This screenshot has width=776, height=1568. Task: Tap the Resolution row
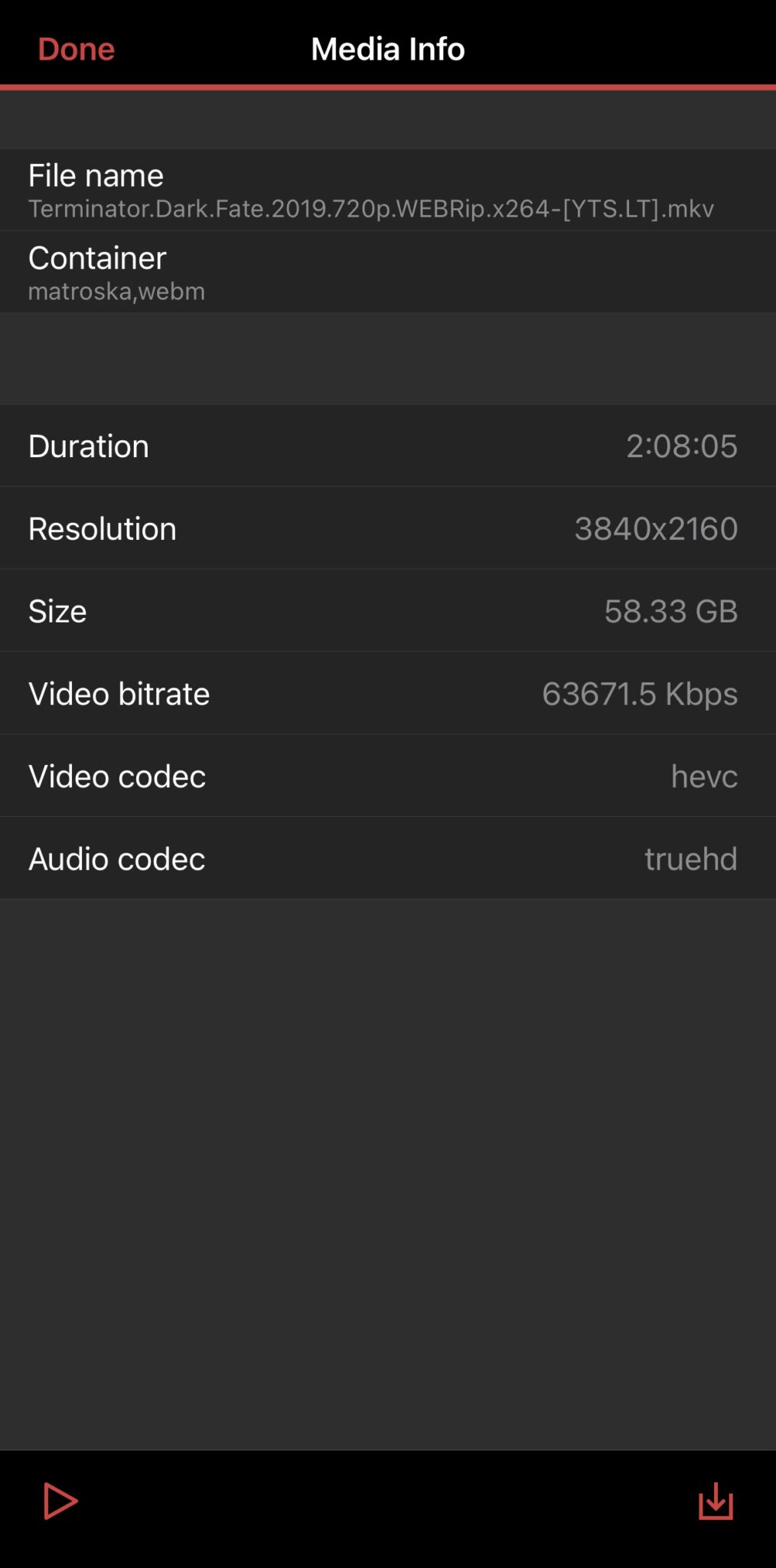click(388, 528)
